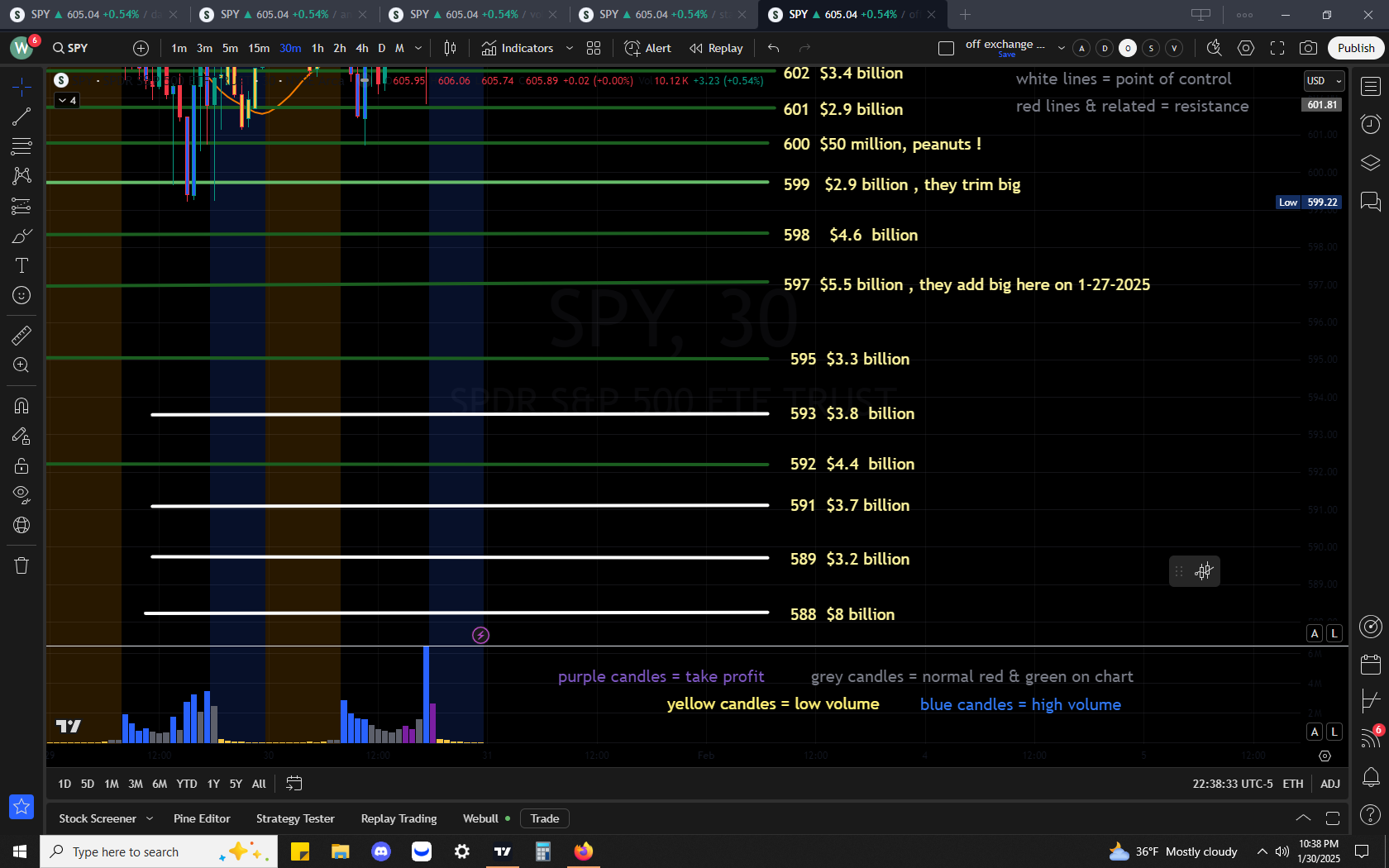Image resolution: width=1389 pixels, height=868 pixels.
Task: Open the watchlist panel icon
Action: click(1371, 86)
